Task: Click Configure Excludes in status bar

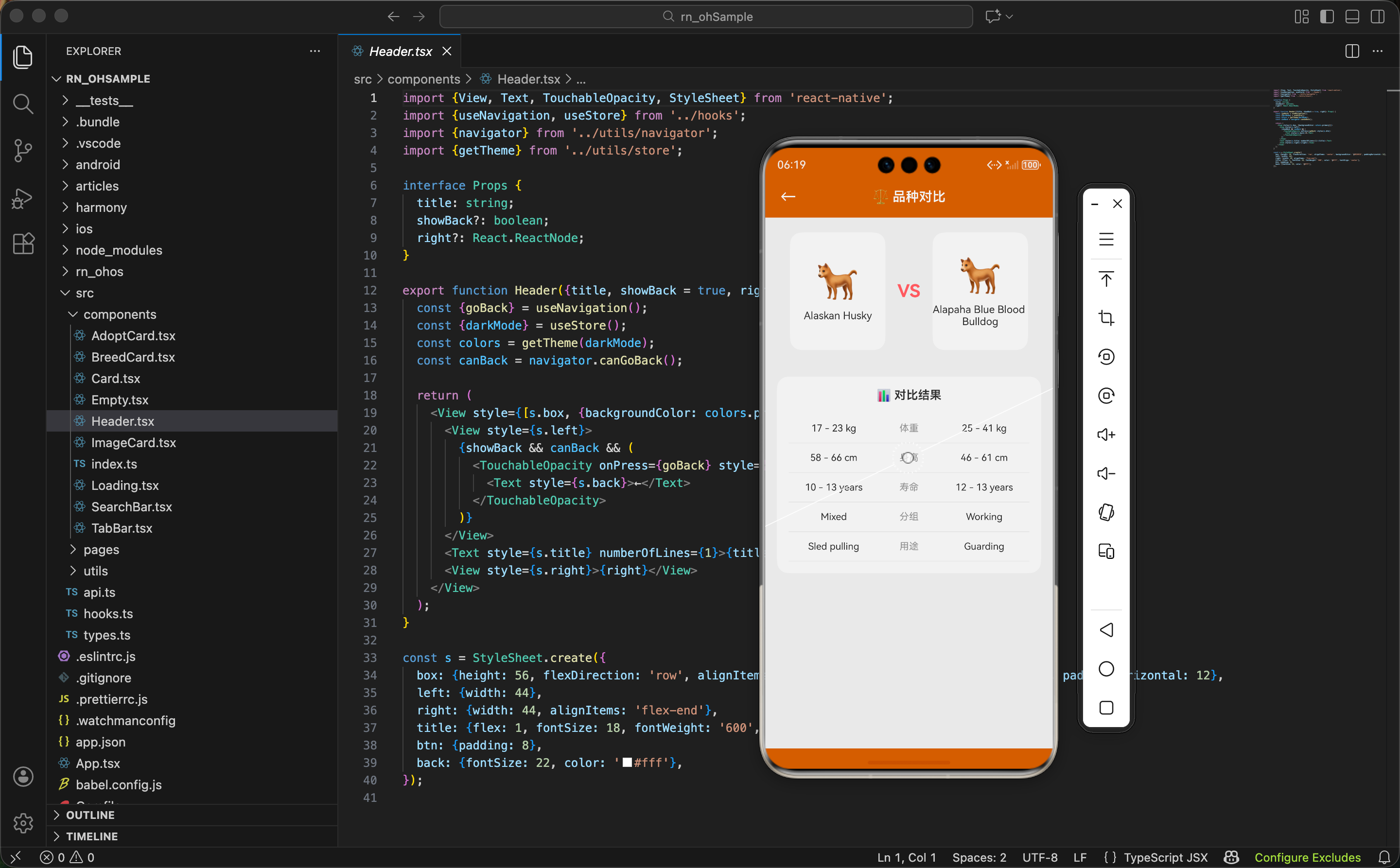Action: [1307, 857]
